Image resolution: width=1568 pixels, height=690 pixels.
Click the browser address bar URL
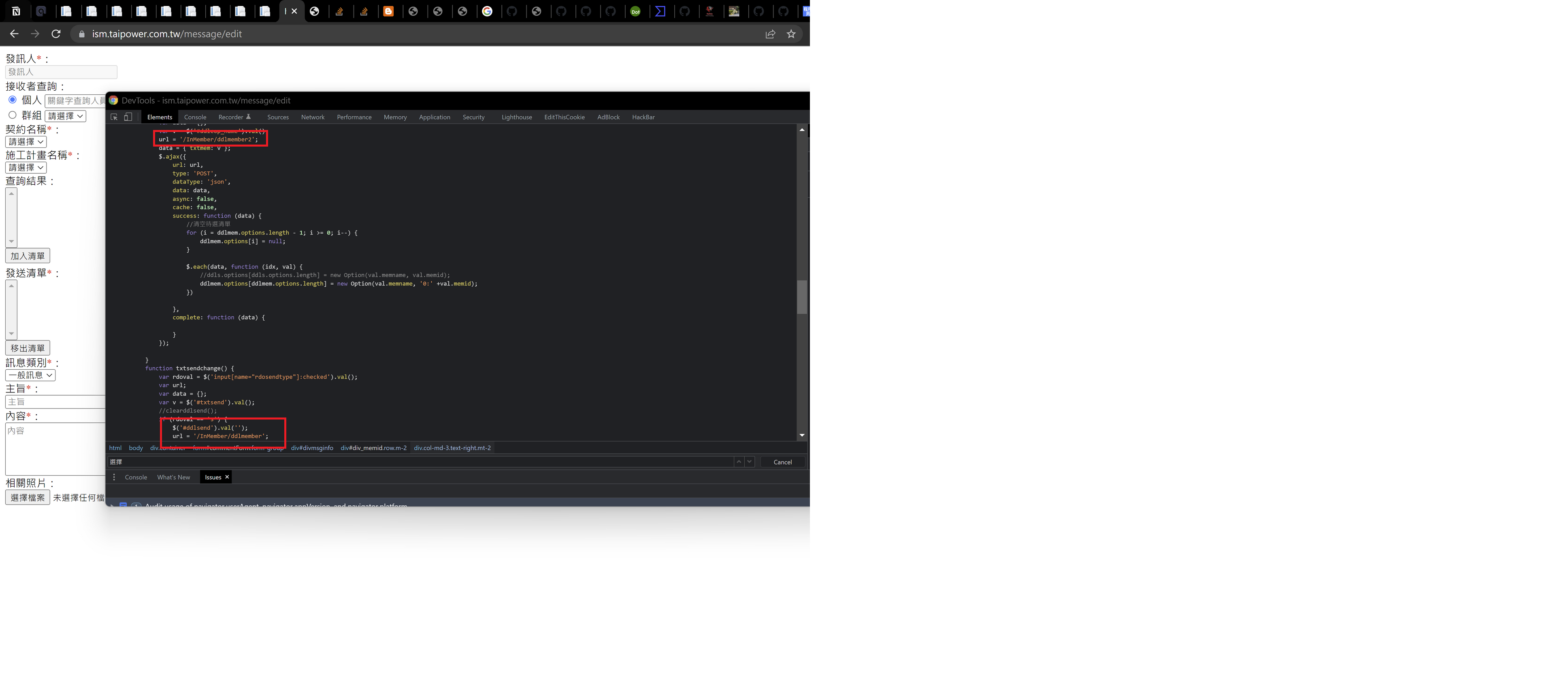click(167, 34)
